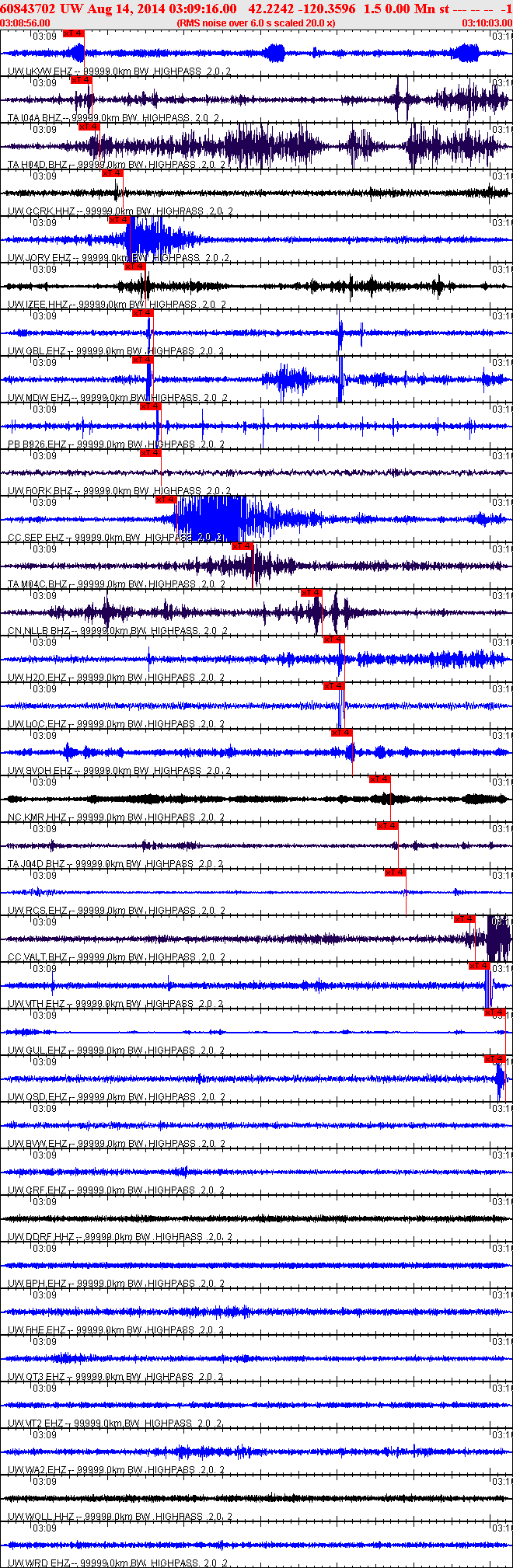
Task: Click the xT 4 pick marker on the TA.I04A trace
Action: [x=82, y=80]
